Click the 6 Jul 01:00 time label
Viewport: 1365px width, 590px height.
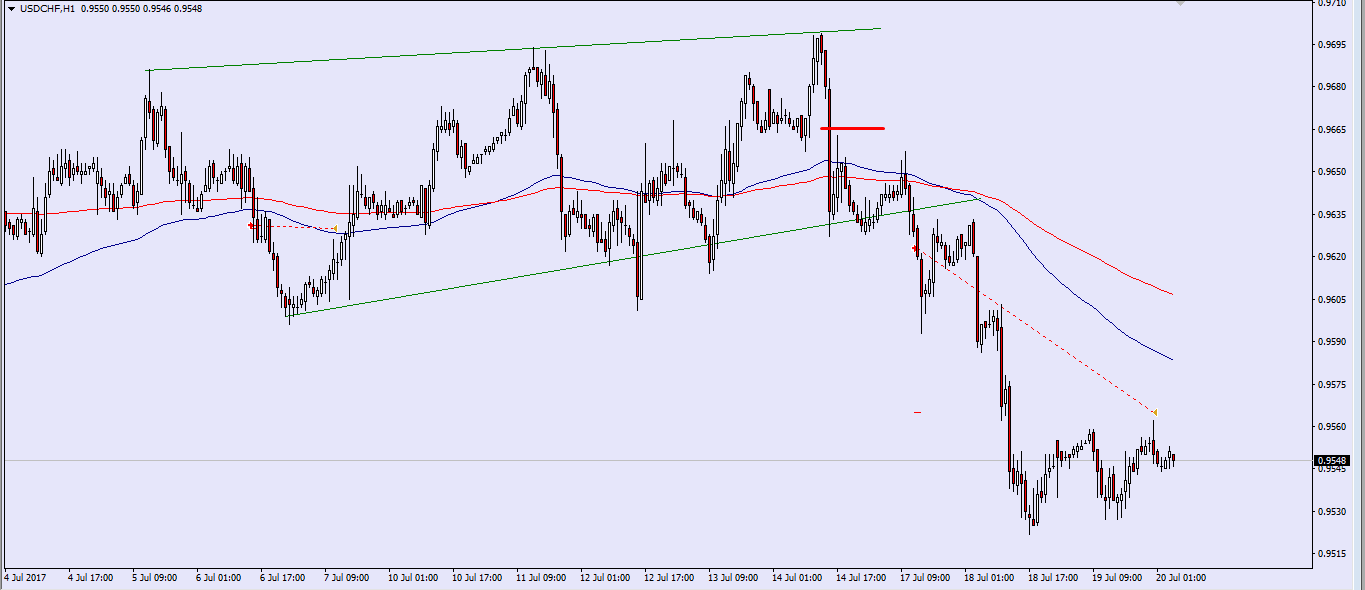pos(217,577)
